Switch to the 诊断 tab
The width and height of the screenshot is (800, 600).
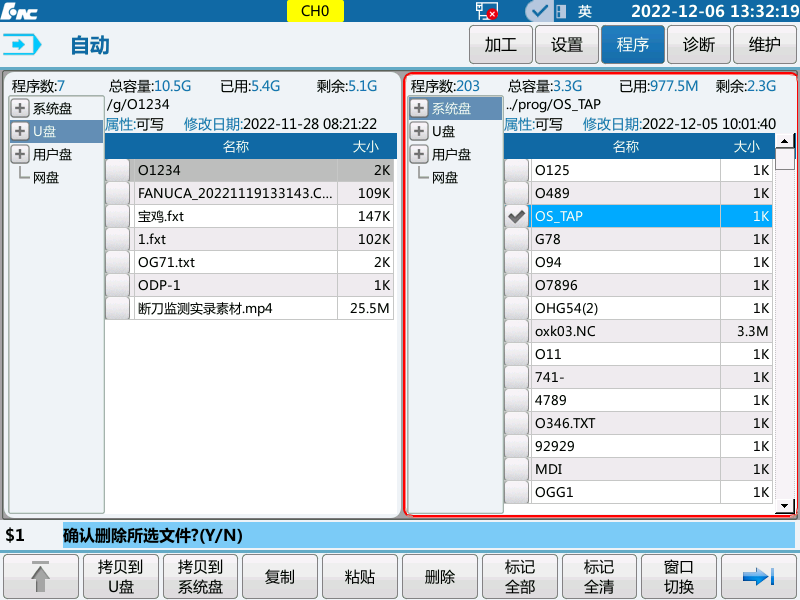tap(699, 45)
